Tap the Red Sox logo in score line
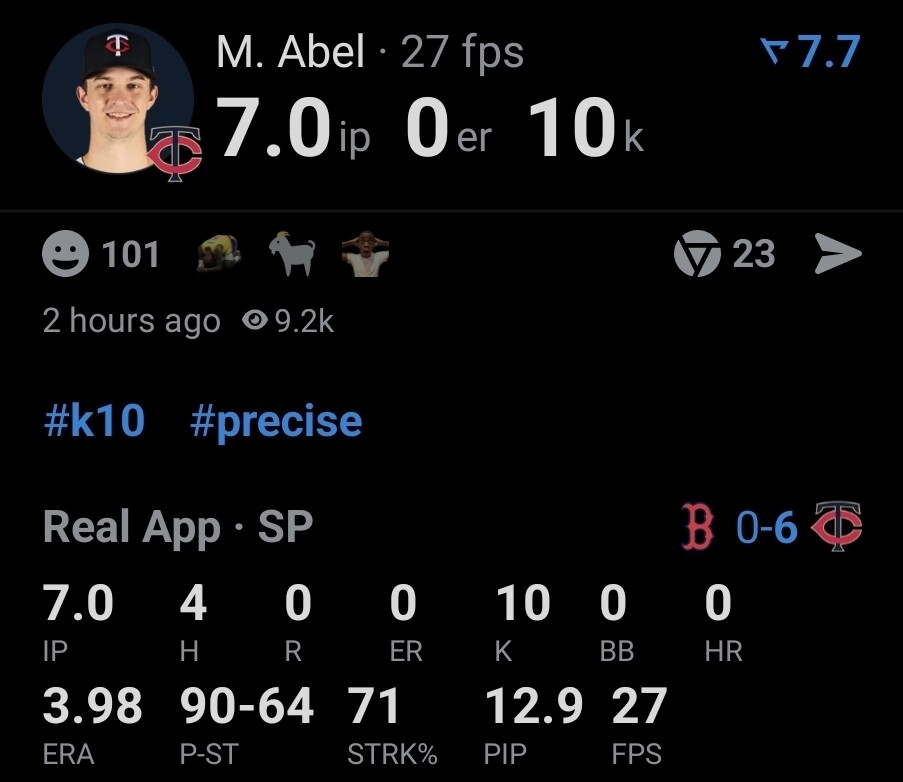Viewport: 903px width, 782px height. (x=697, y=526)
